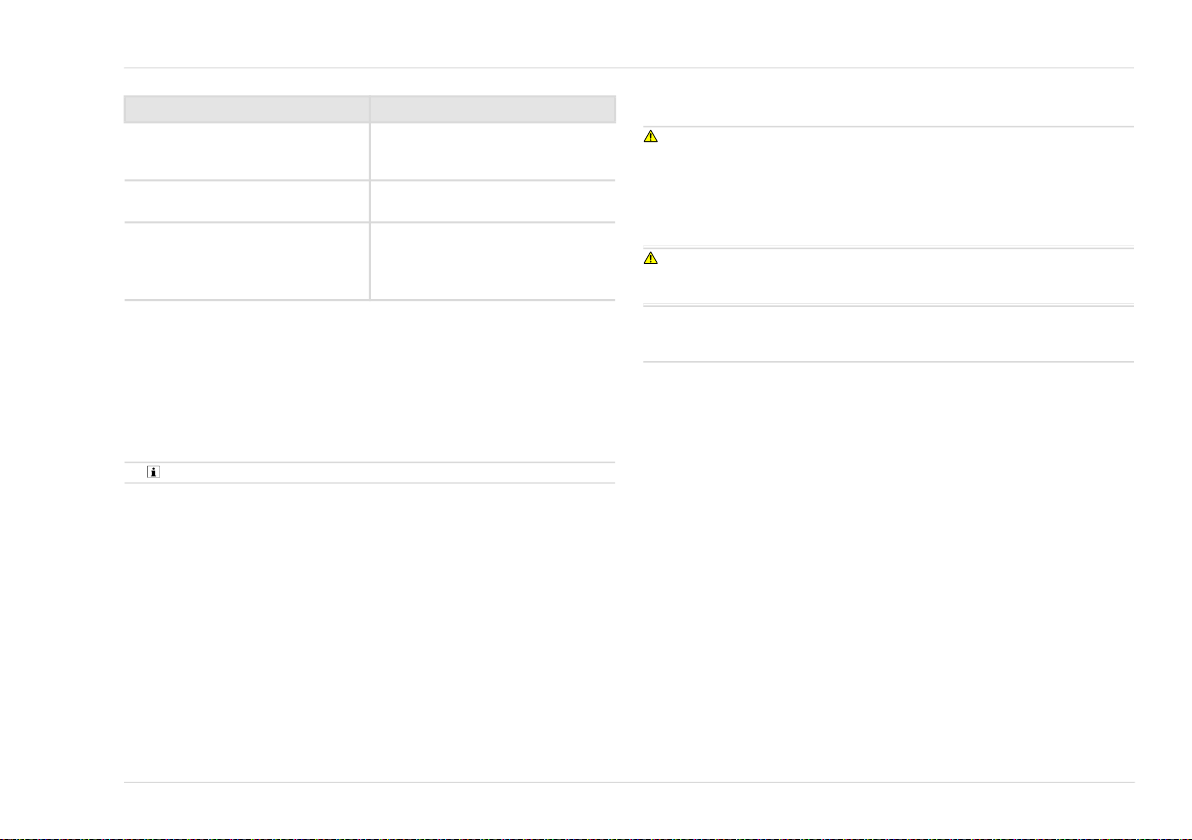Click the table's vertical column divider
Viewport: 1192px width, 840px height.
[370, 198]
